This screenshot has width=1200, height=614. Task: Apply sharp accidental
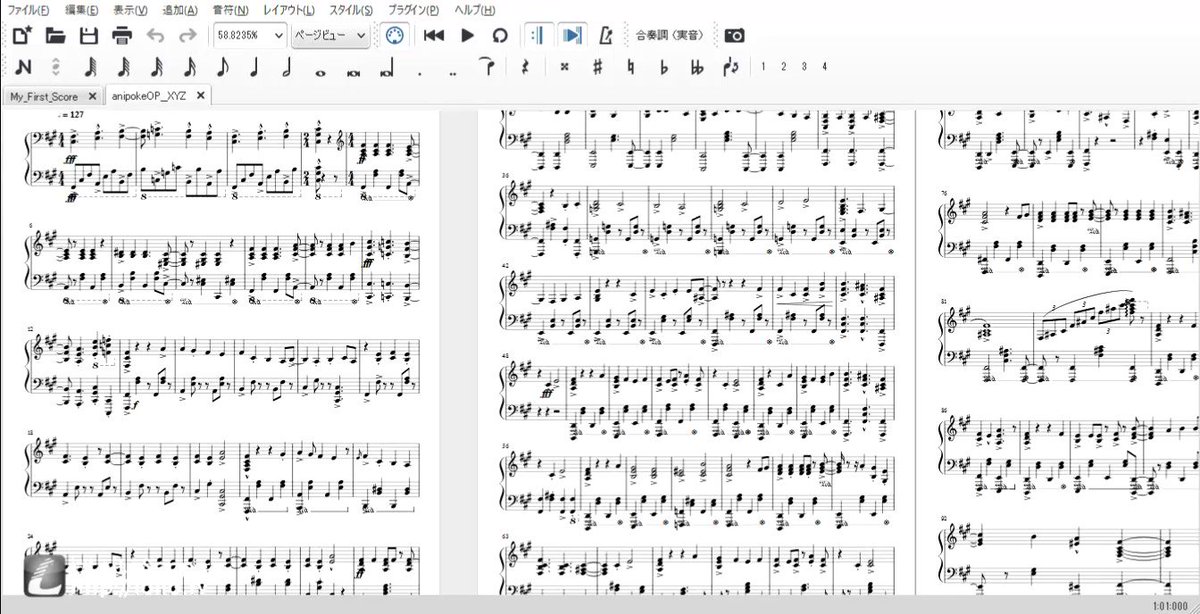tap(597, 68)
